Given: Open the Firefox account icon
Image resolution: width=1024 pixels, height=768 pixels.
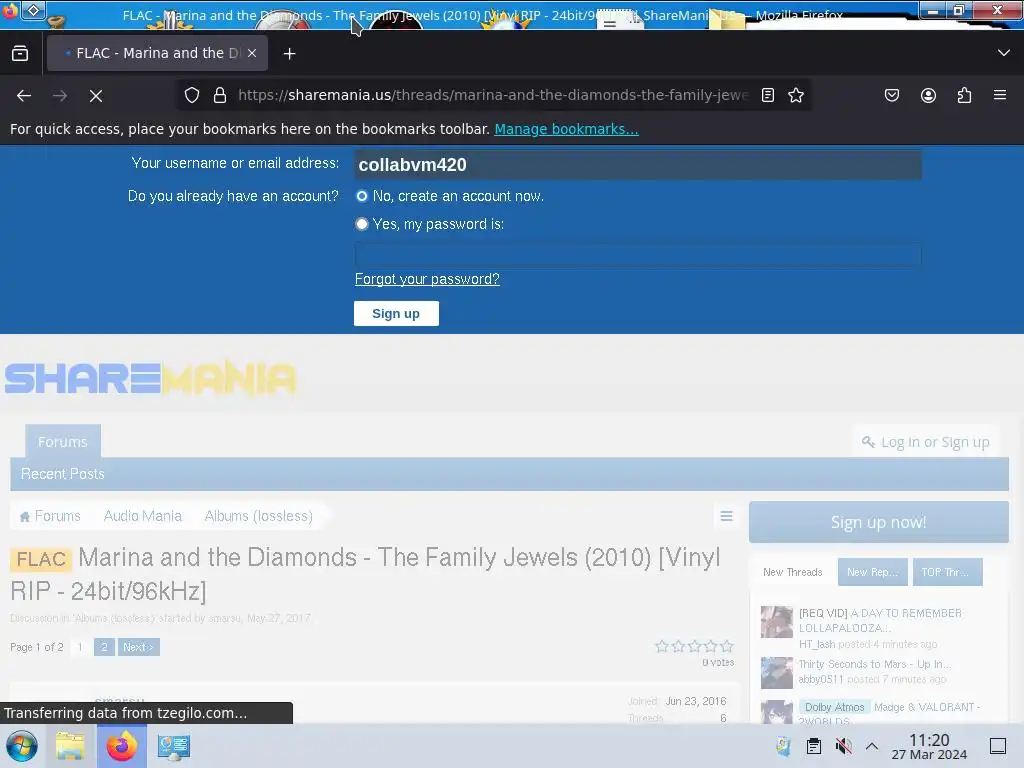Looking at the screenshot, I should (x=928, y=95).
